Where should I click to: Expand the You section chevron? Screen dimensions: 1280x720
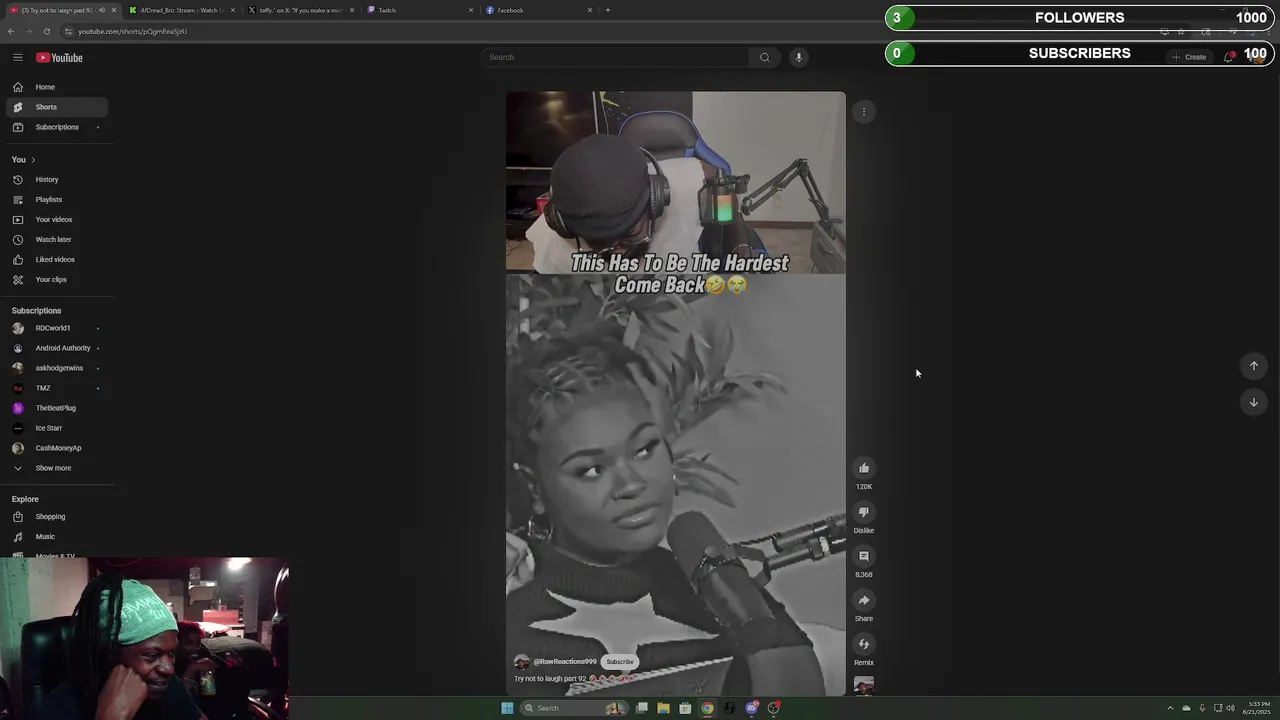point(33,160)
